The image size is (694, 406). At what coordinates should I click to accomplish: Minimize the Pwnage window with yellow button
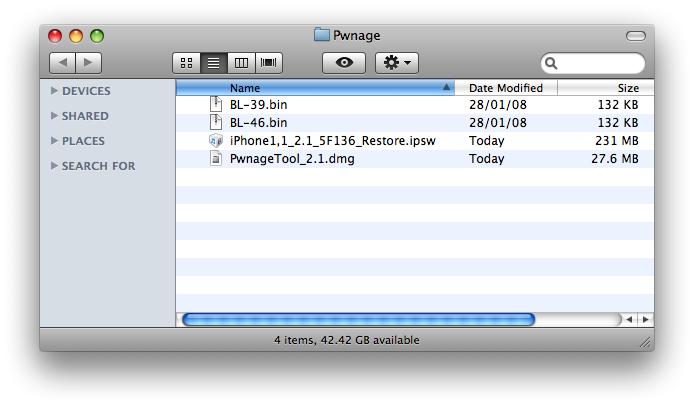tap(76, 36)
